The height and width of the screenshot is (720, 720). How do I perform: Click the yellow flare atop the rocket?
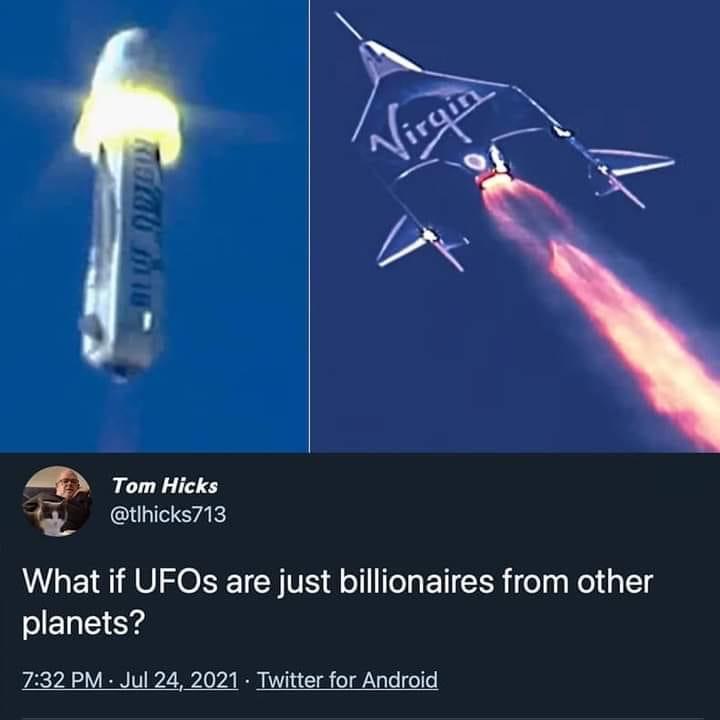pos(128,123)
